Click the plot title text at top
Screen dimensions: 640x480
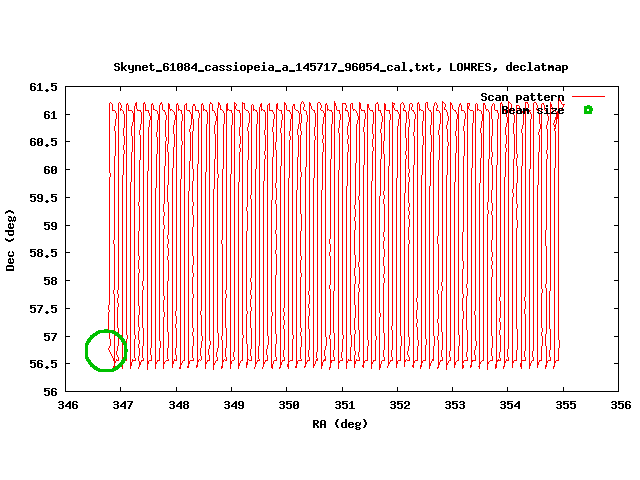340,67
